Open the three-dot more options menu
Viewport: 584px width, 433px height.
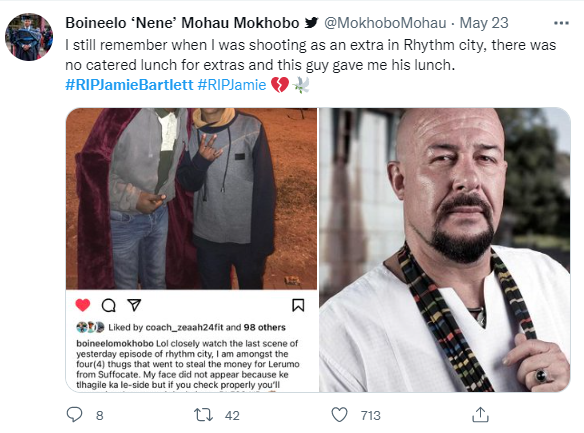561,23
